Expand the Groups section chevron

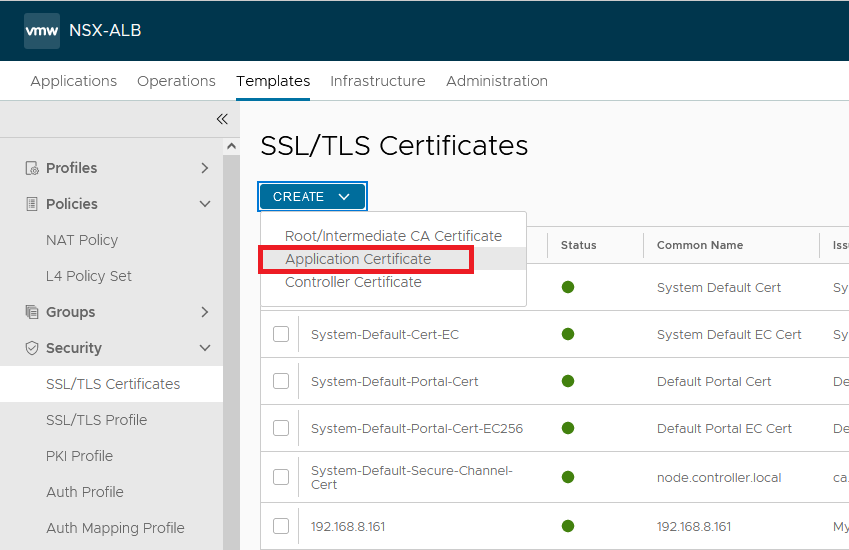coord(205,312)
